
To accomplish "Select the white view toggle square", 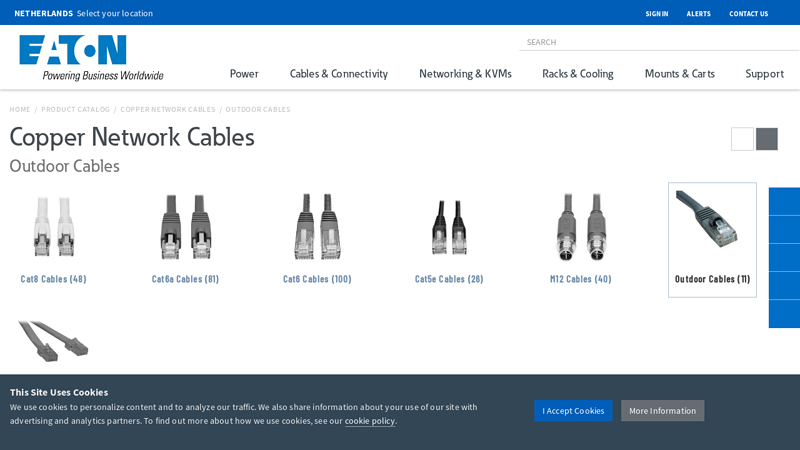I will [742, 139].
